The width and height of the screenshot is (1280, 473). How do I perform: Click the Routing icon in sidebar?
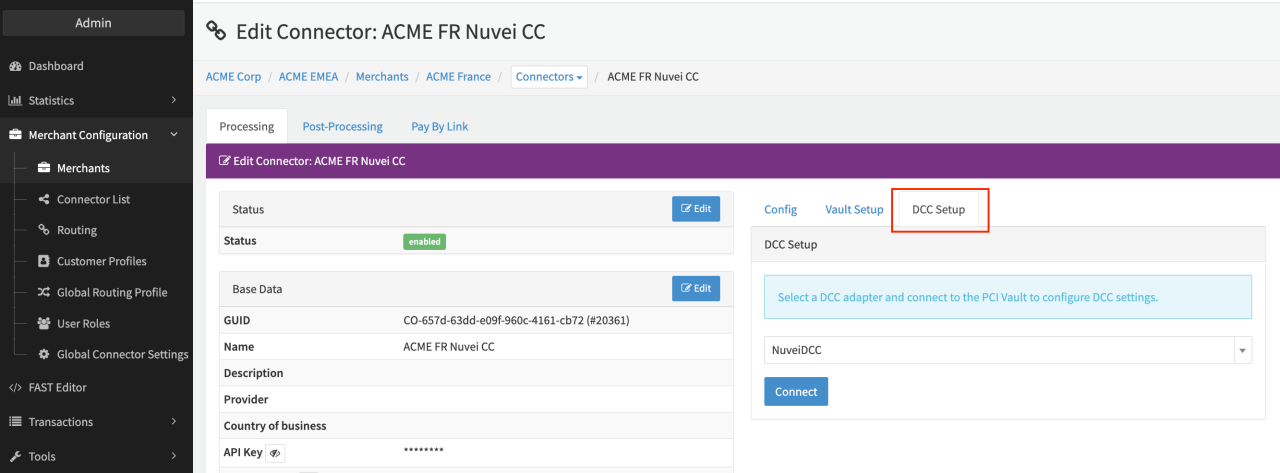pos(44,230)
